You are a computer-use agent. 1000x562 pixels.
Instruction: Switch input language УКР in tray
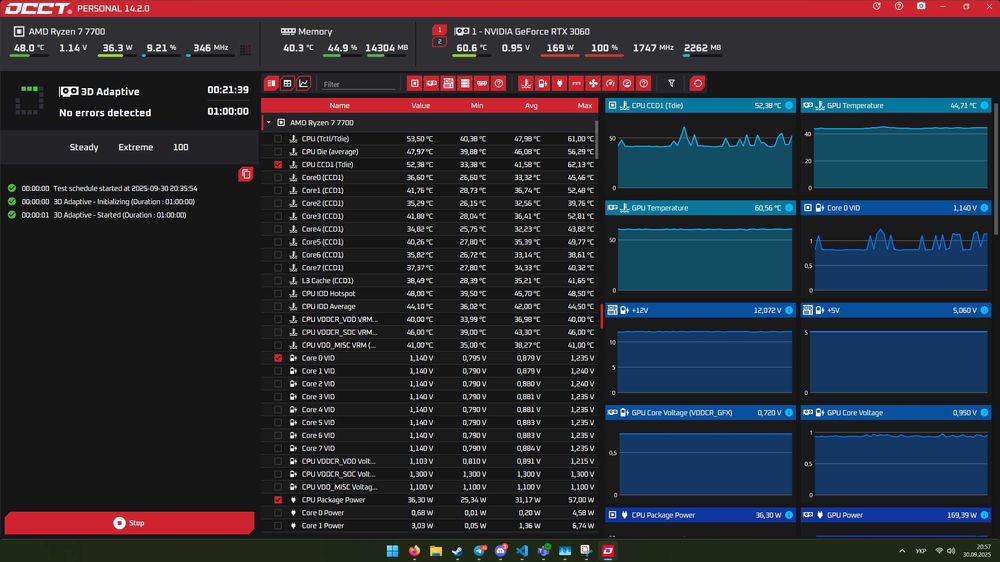921,551
